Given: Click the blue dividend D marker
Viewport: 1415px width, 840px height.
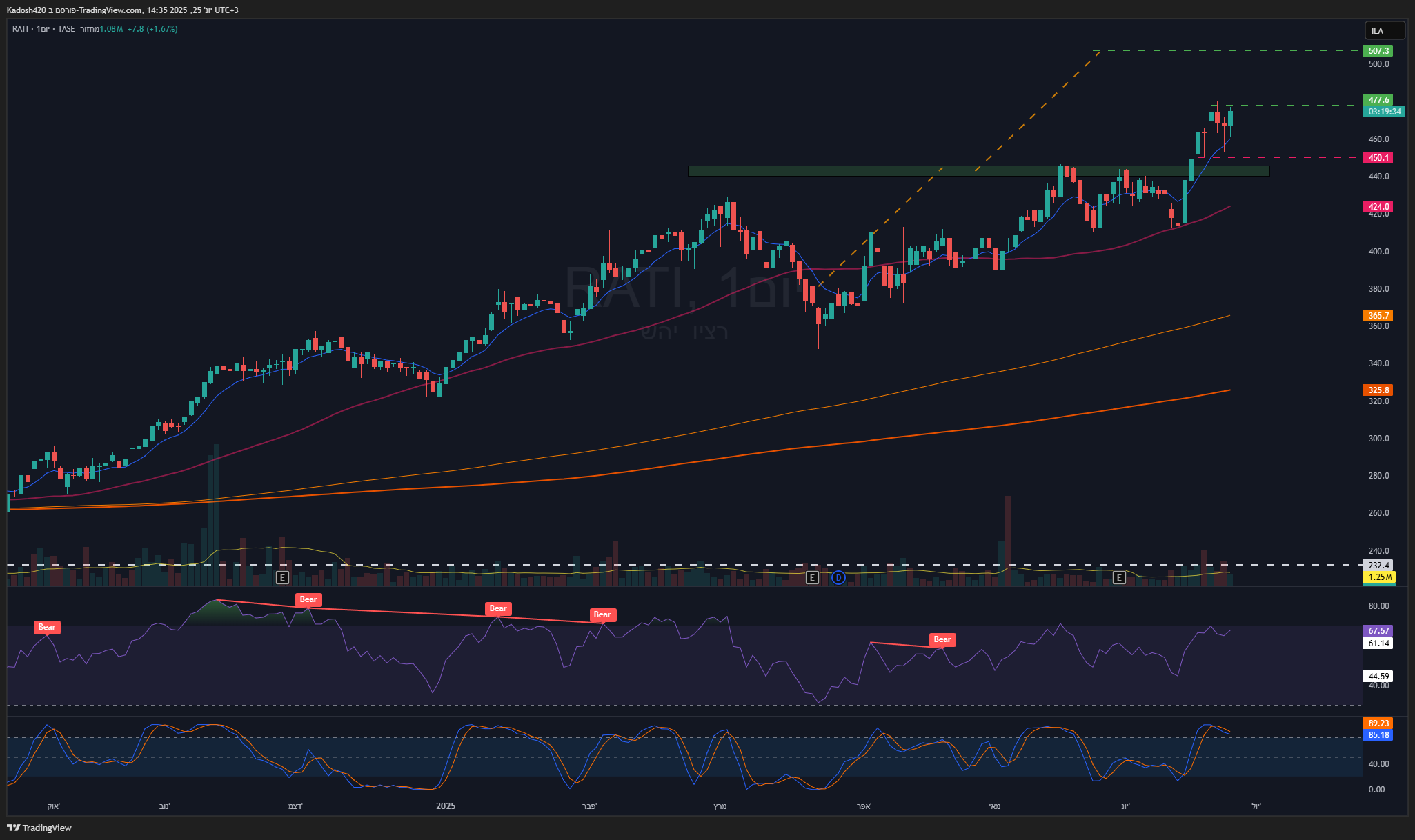Looking at the screenshot, I should click(838, 577).
